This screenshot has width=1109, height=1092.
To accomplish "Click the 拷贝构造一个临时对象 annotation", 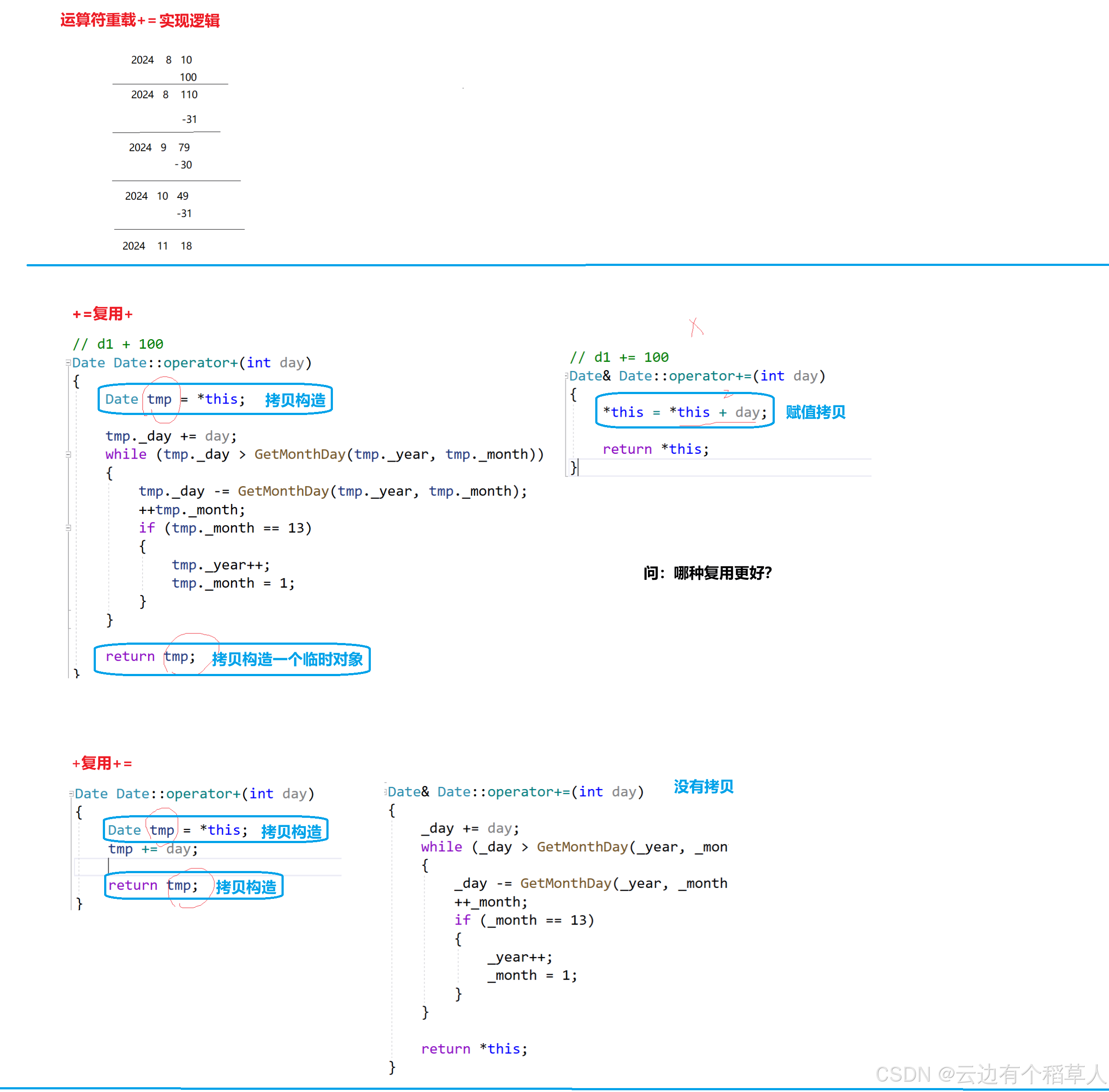I will point(287,659).
